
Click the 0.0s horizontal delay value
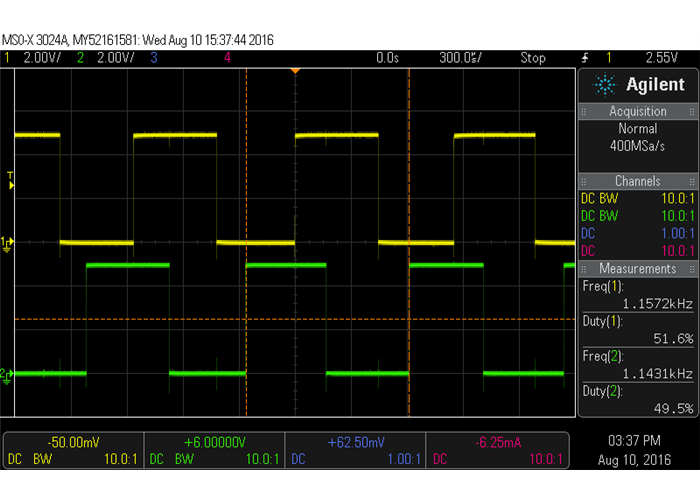tap(387, 58)
